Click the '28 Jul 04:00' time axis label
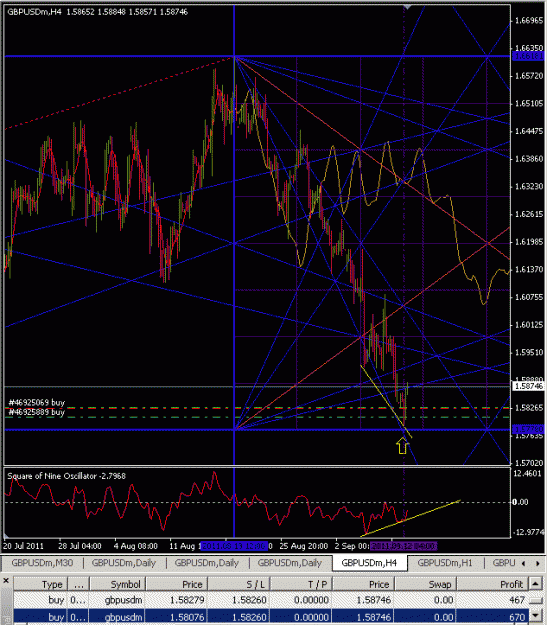 (x=80, y=546)
